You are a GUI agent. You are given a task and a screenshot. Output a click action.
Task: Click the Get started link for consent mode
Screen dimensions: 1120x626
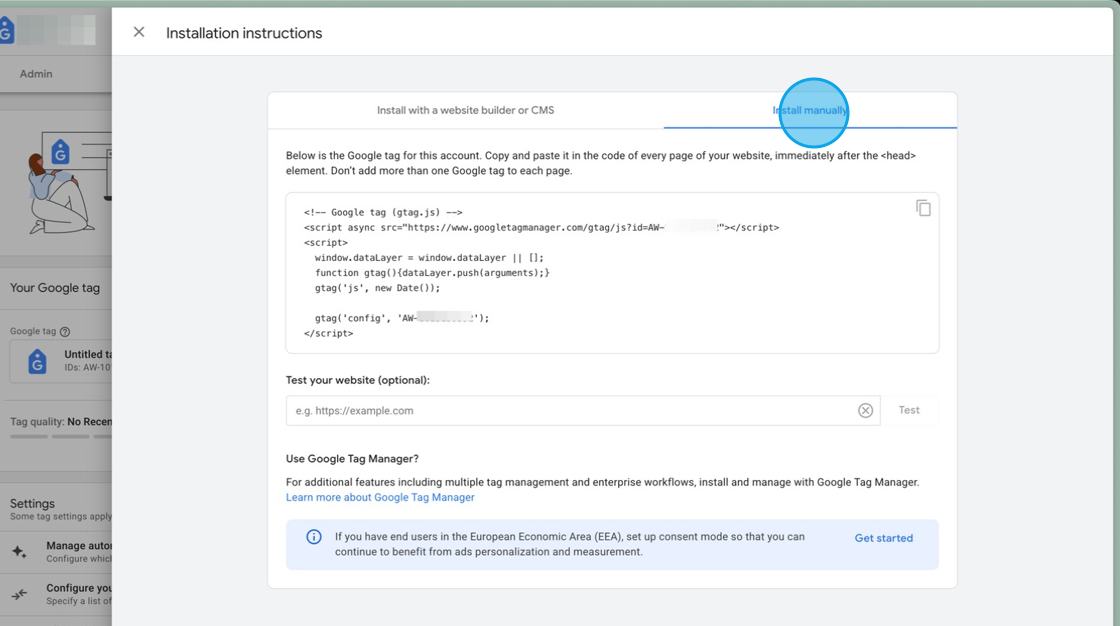(883, 537)
